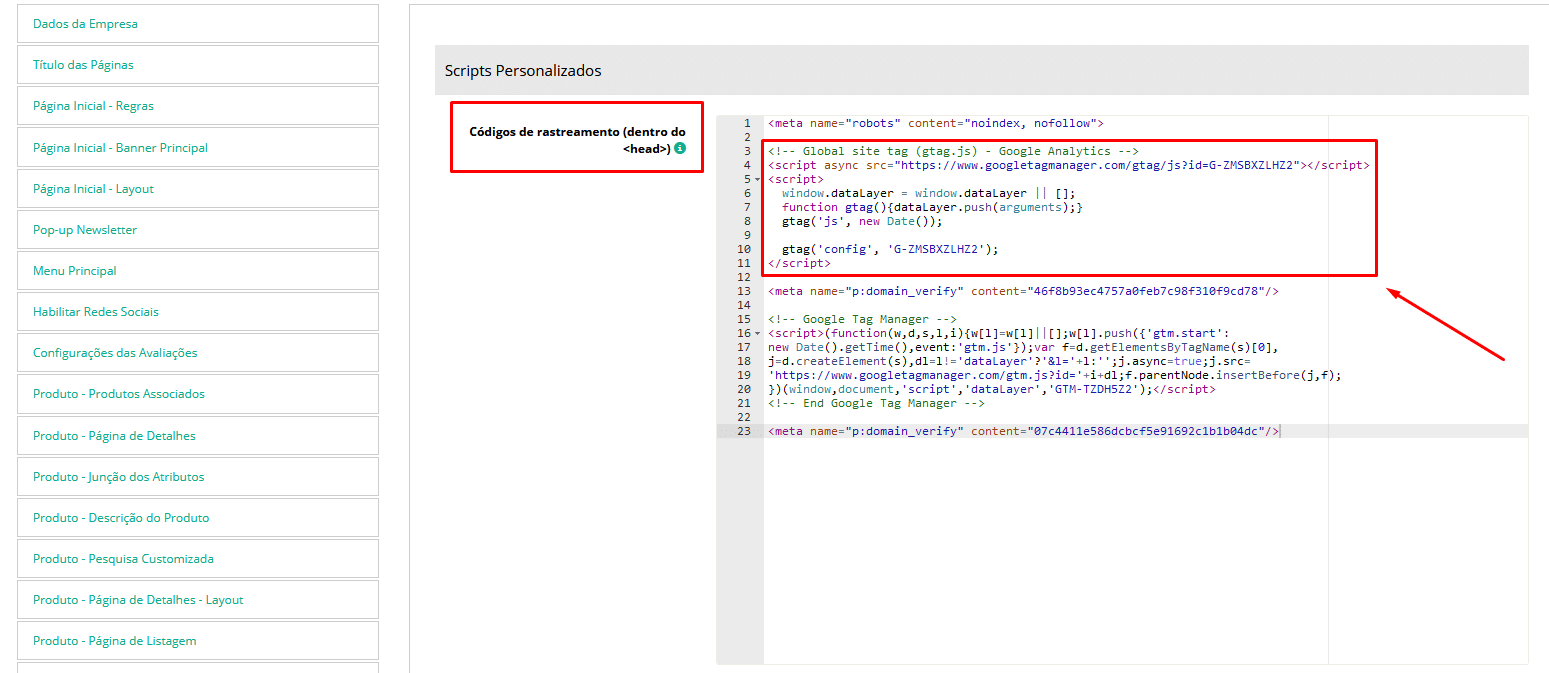The height and width of the screenshot is (673, 1549).
Task: Select Produto - Pesquisa Customizada
Action: click(198, 558)
